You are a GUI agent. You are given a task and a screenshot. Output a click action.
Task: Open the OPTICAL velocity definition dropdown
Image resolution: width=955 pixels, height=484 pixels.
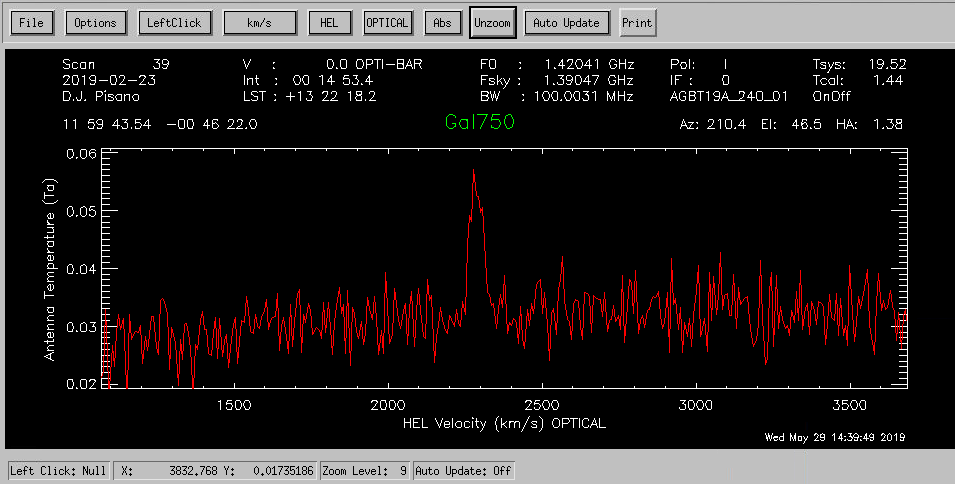[388, 23]
